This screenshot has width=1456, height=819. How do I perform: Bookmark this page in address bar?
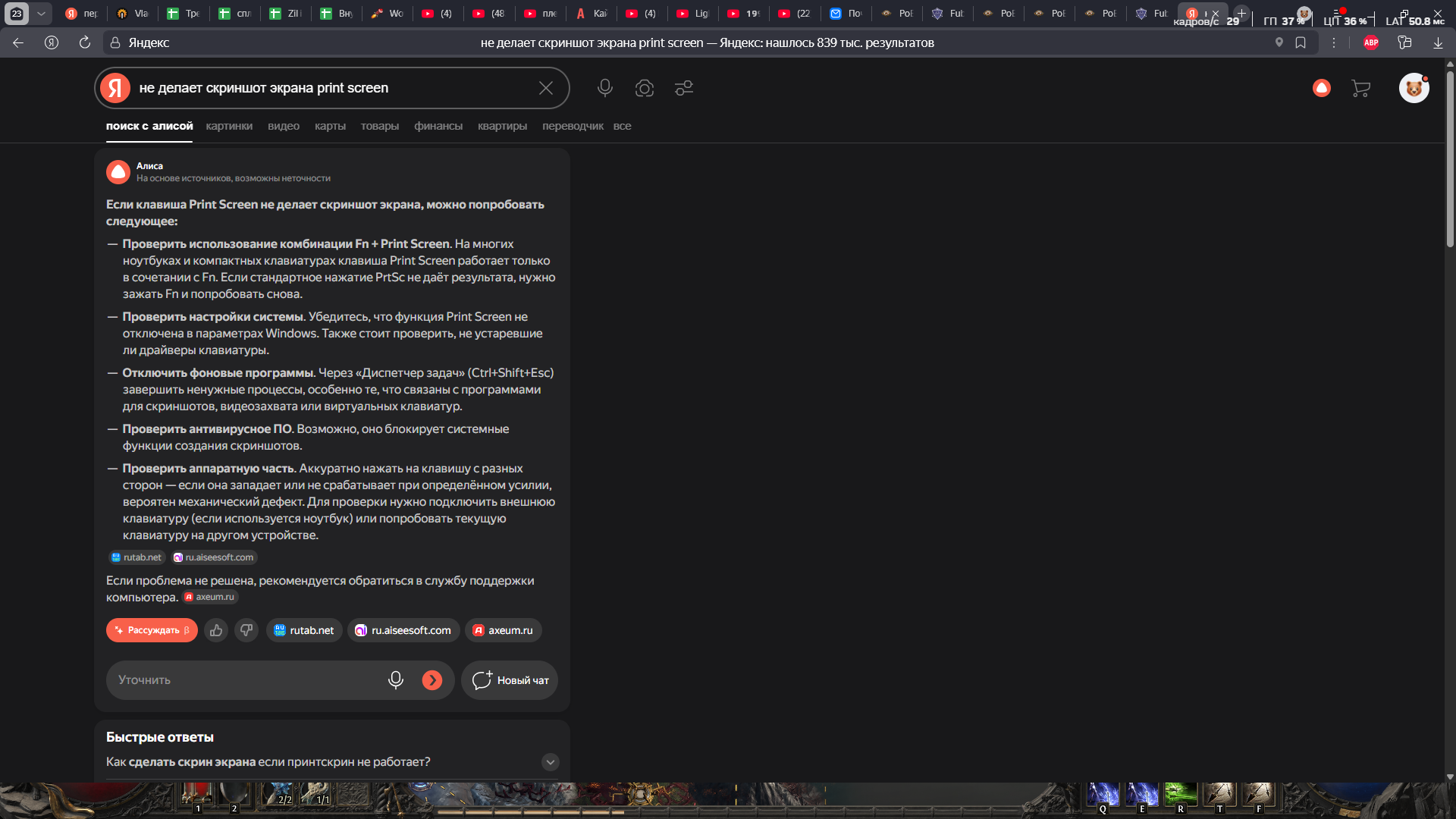(x=1301, y=42)
